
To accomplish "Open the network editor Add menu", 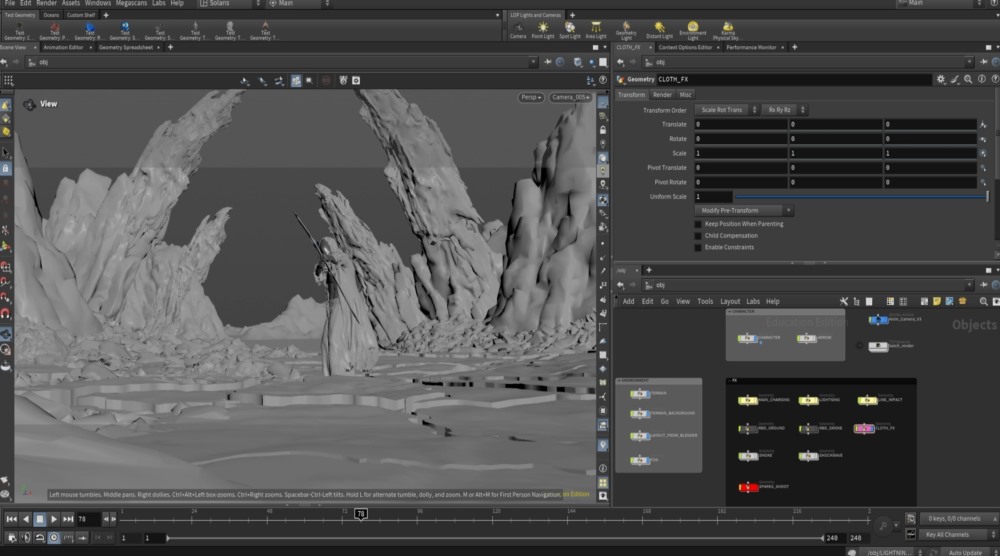I will 628,301.
